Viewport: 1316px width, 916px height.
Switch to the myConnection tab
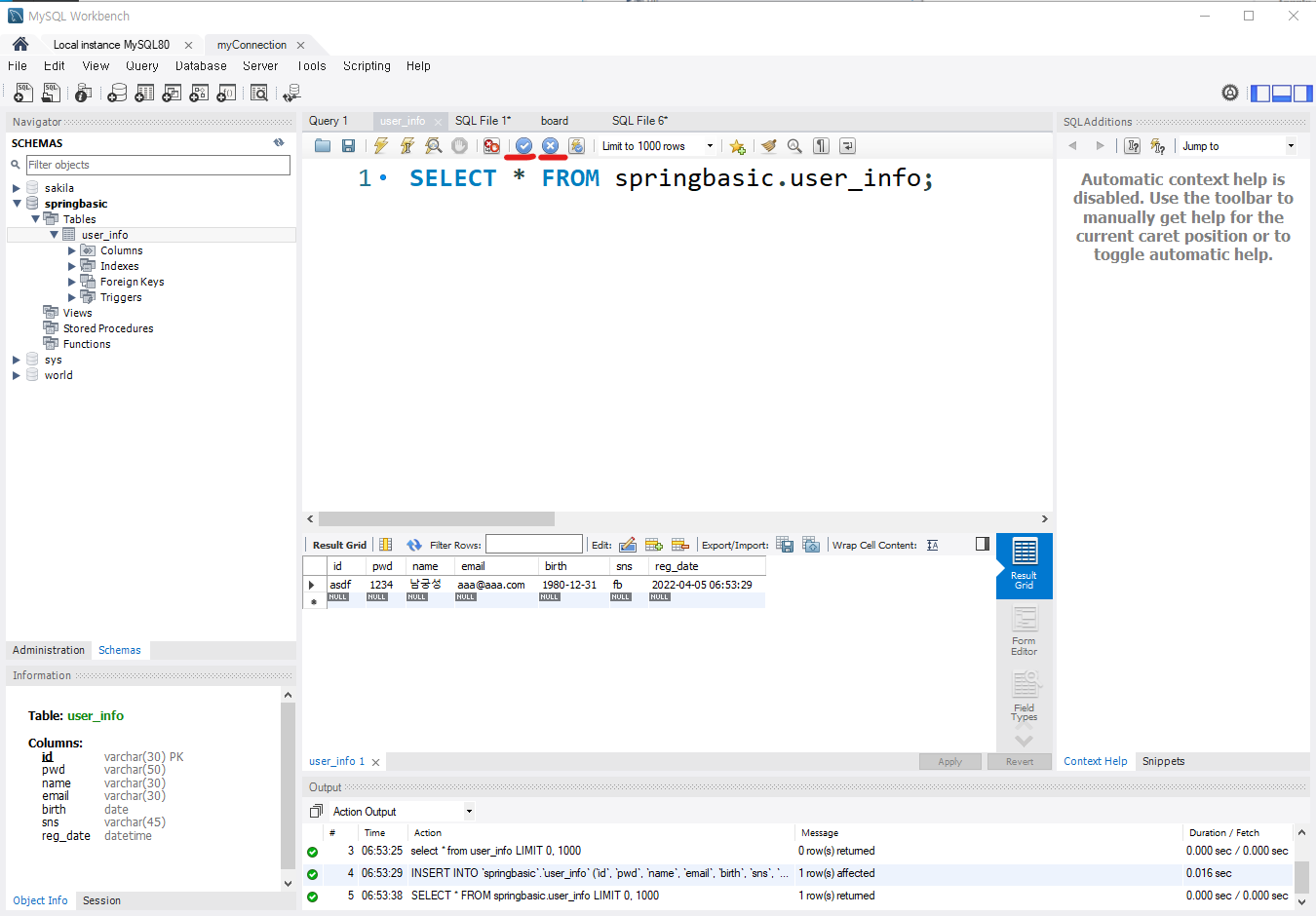pyautogui.click(x=252, y=45)
